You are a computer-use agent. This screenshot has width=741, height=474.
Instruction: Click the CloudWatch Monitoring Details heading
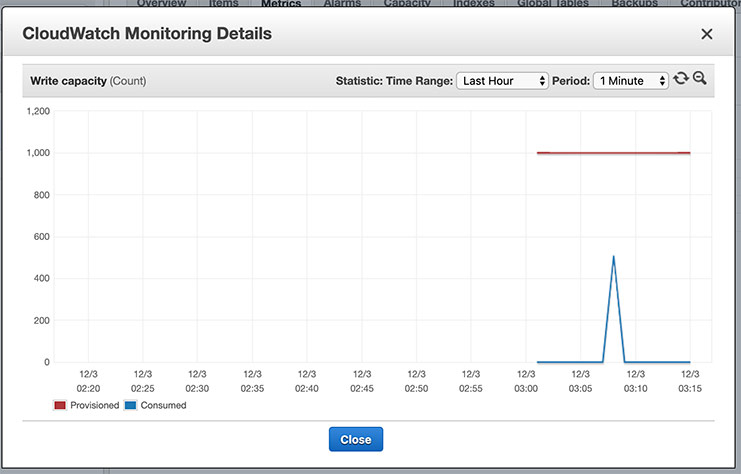[147, 34]
